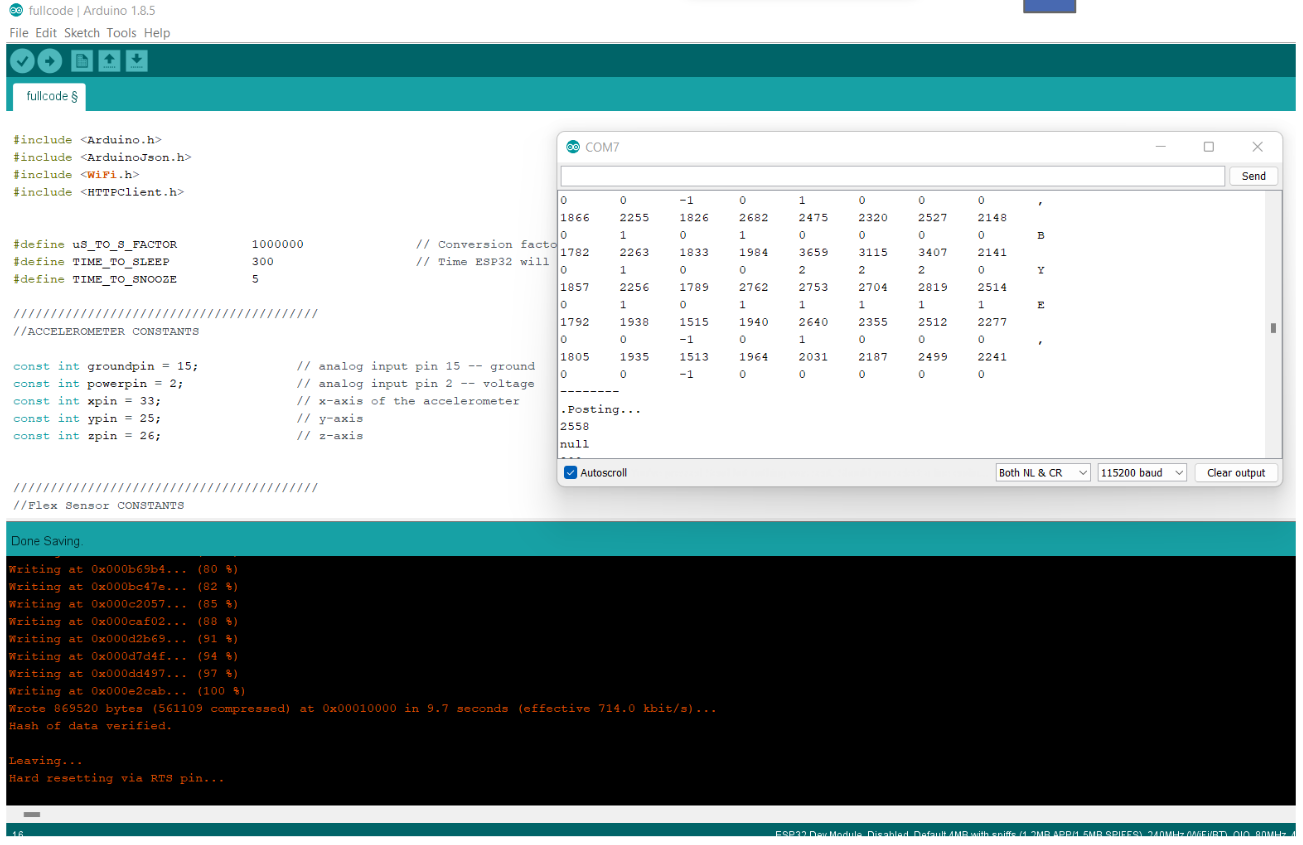Viewport: 1303px width, 845px height.
Task: Click the COM7 window Arduino icon
Action: pyautogui.click(x=573, y=147)
